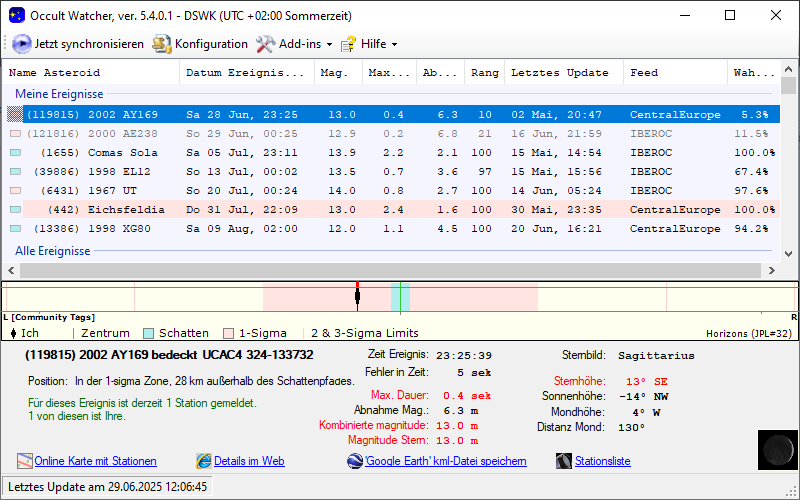Click the Hilfe help icon
Image resolution: width=800 pixels, height=500 pixels.
348,44
